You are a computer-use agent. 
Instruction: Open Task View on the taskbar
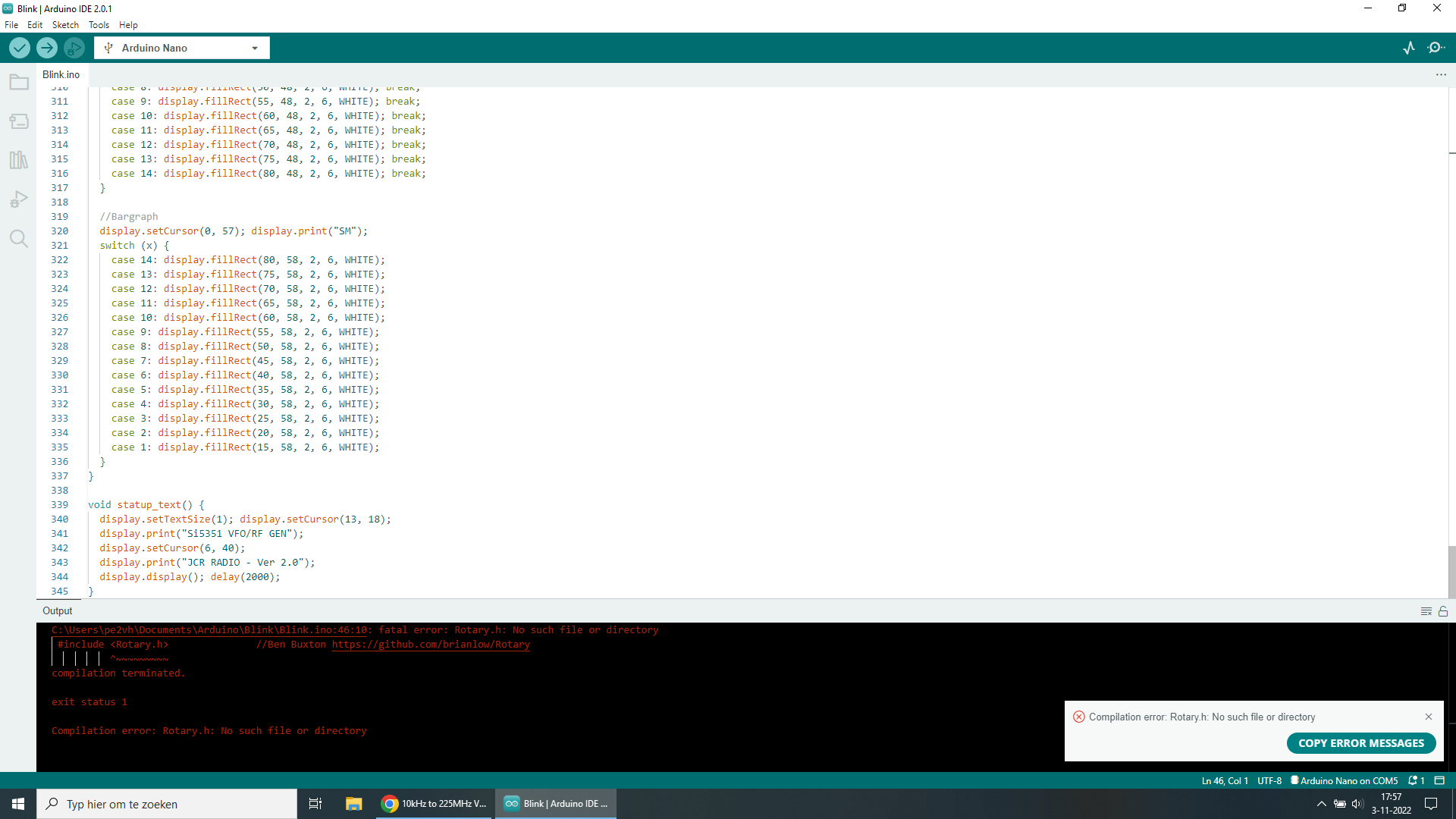[315, 804]
